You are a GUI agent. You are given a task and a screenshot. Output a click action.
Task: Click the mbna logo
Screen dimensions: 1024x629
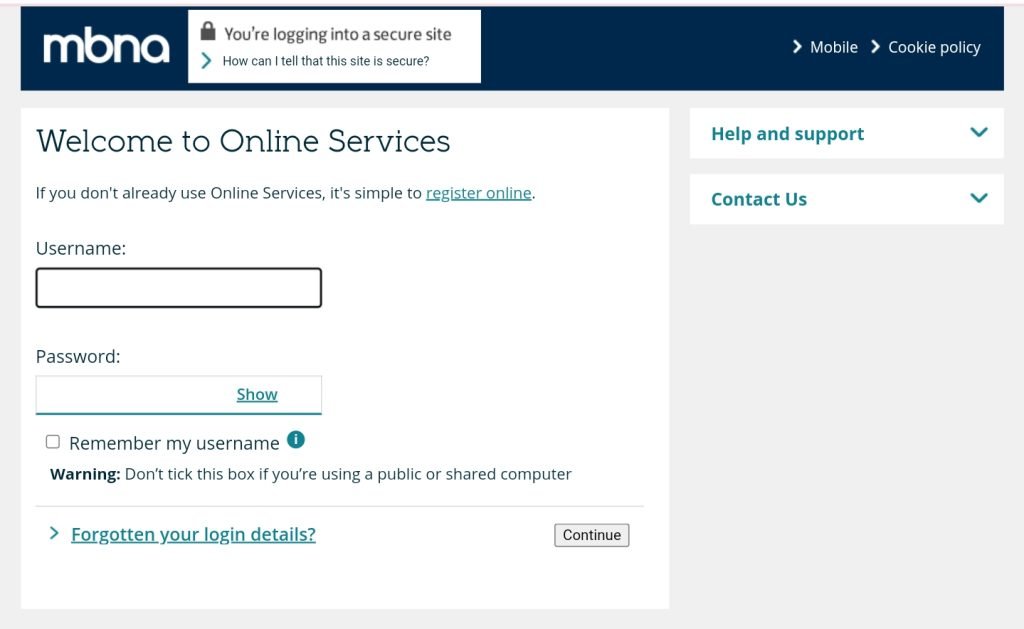click(106, 48)
